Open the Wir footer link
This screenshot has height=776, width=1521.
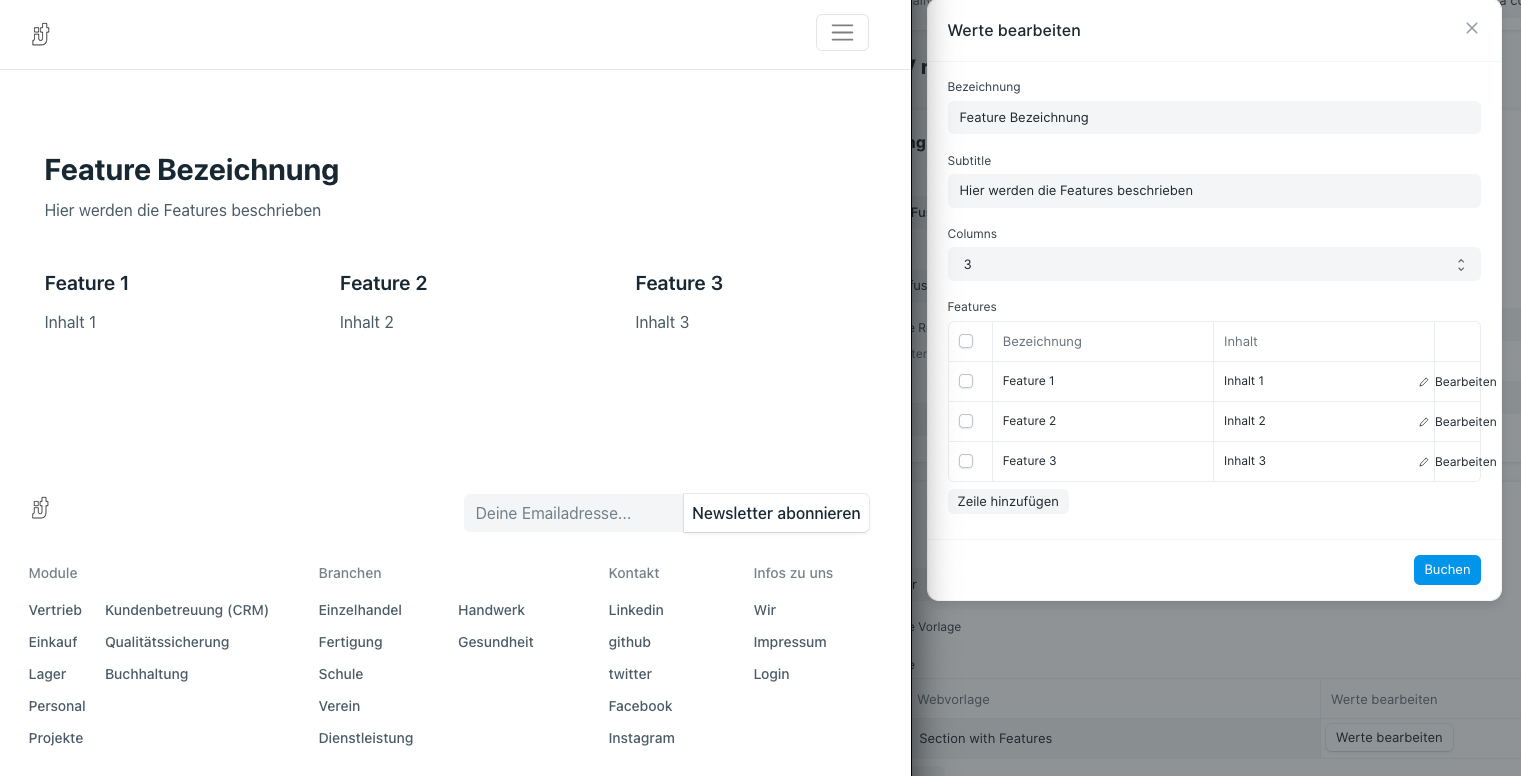pyautogui.click(x=765, y=610)
